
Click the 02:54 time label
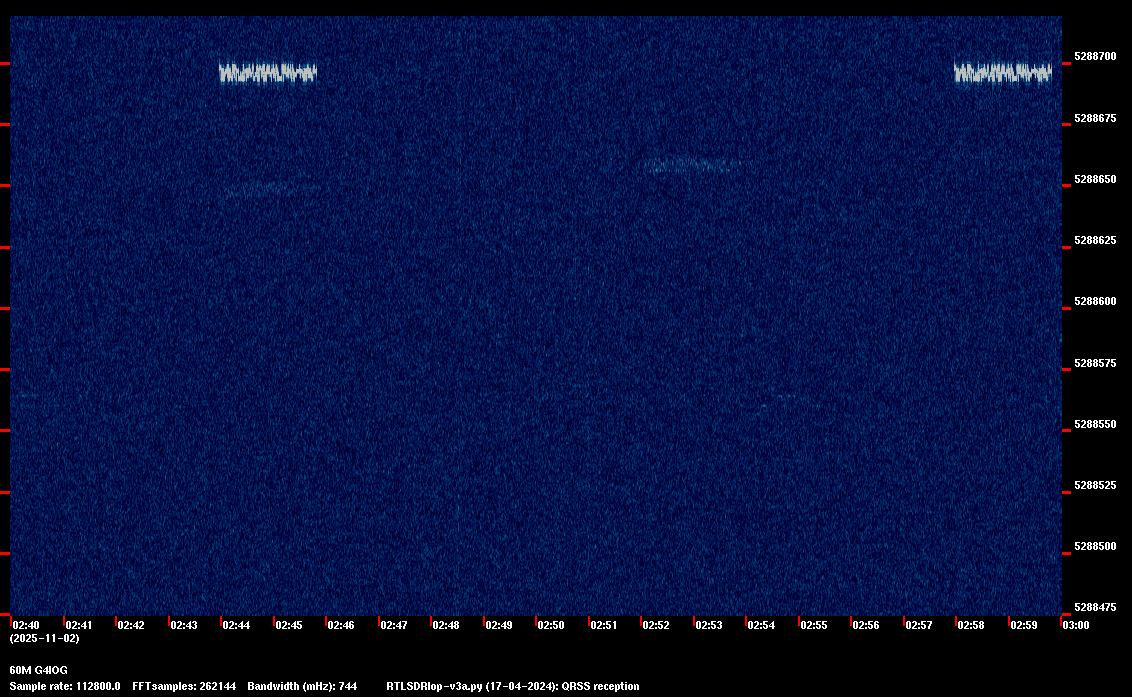pyautogui.click(x=761, y=625)
